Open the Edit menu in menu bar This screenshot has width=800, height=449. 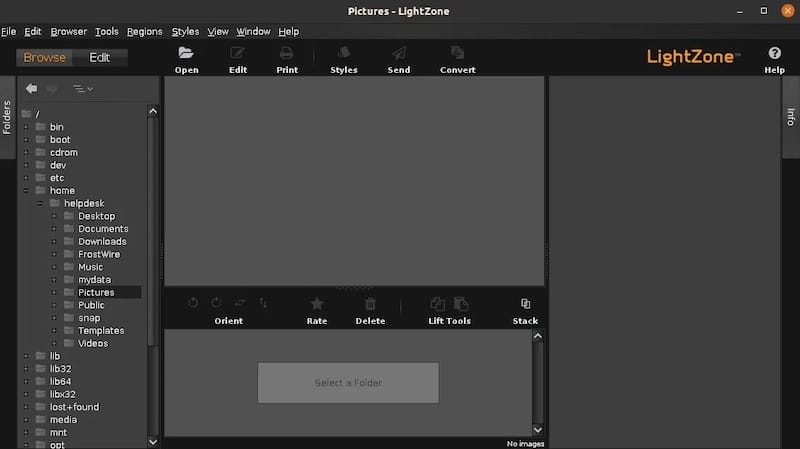33,32
